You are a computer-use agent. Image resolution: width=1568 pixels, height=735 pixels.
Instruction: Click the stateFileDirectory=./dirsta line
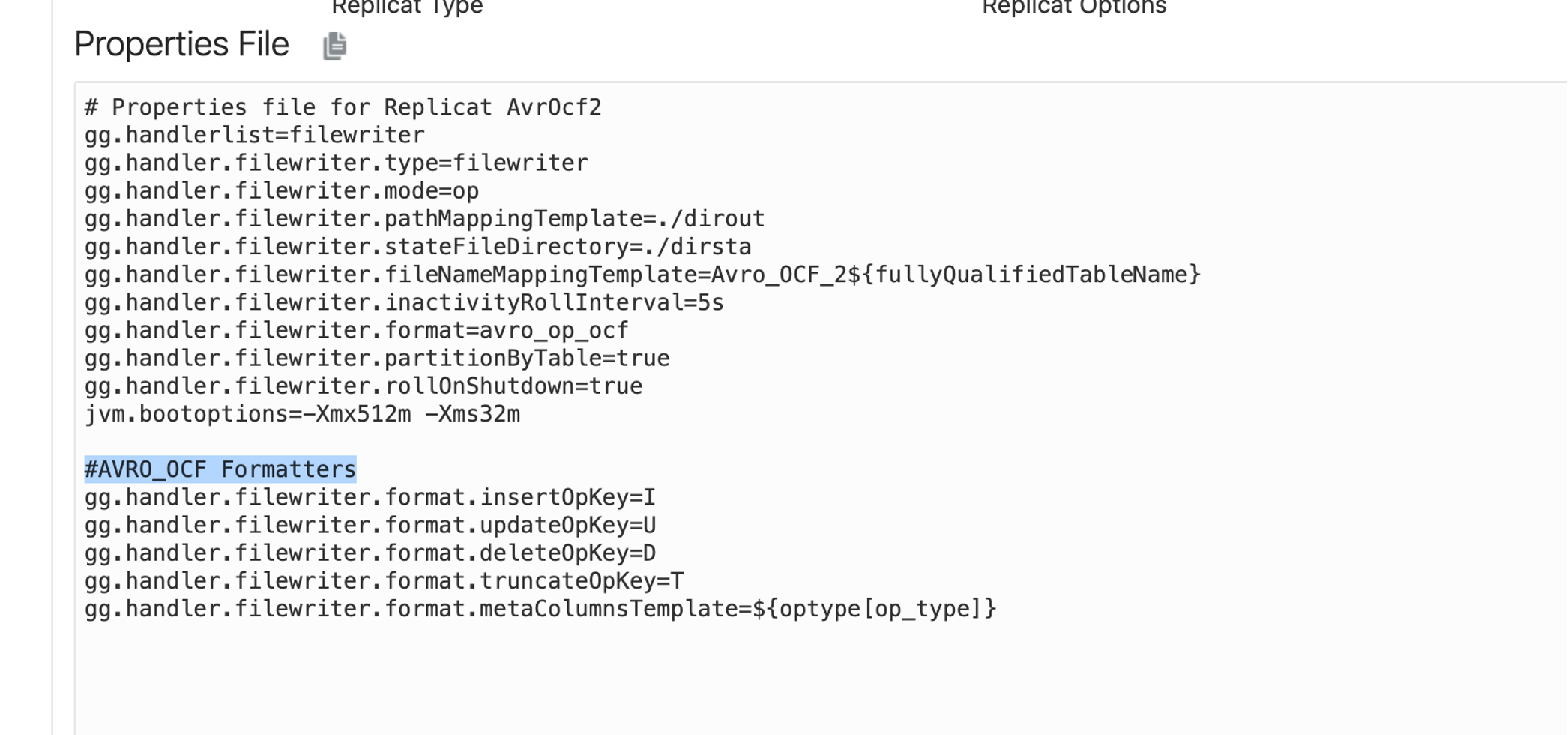coord(417,246)
